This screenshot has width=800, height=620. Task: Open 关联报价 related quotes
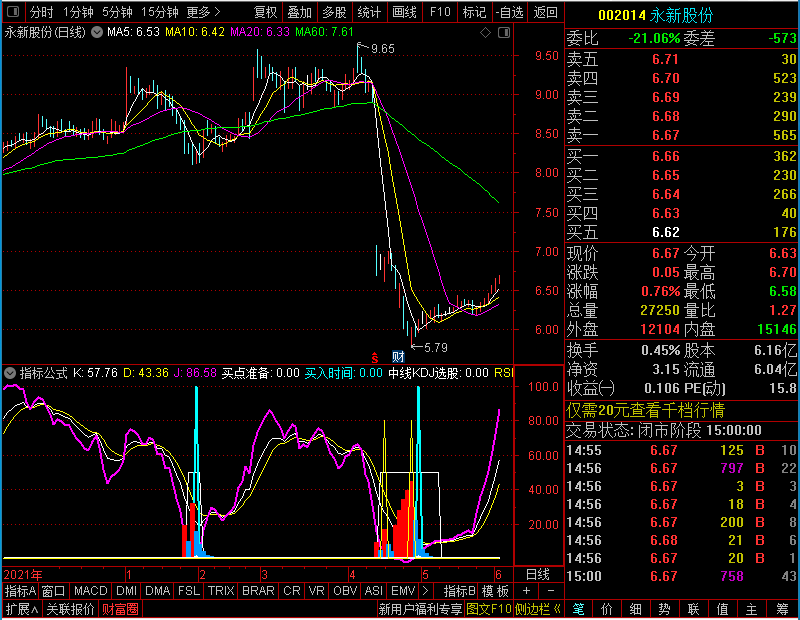(70, 609)
